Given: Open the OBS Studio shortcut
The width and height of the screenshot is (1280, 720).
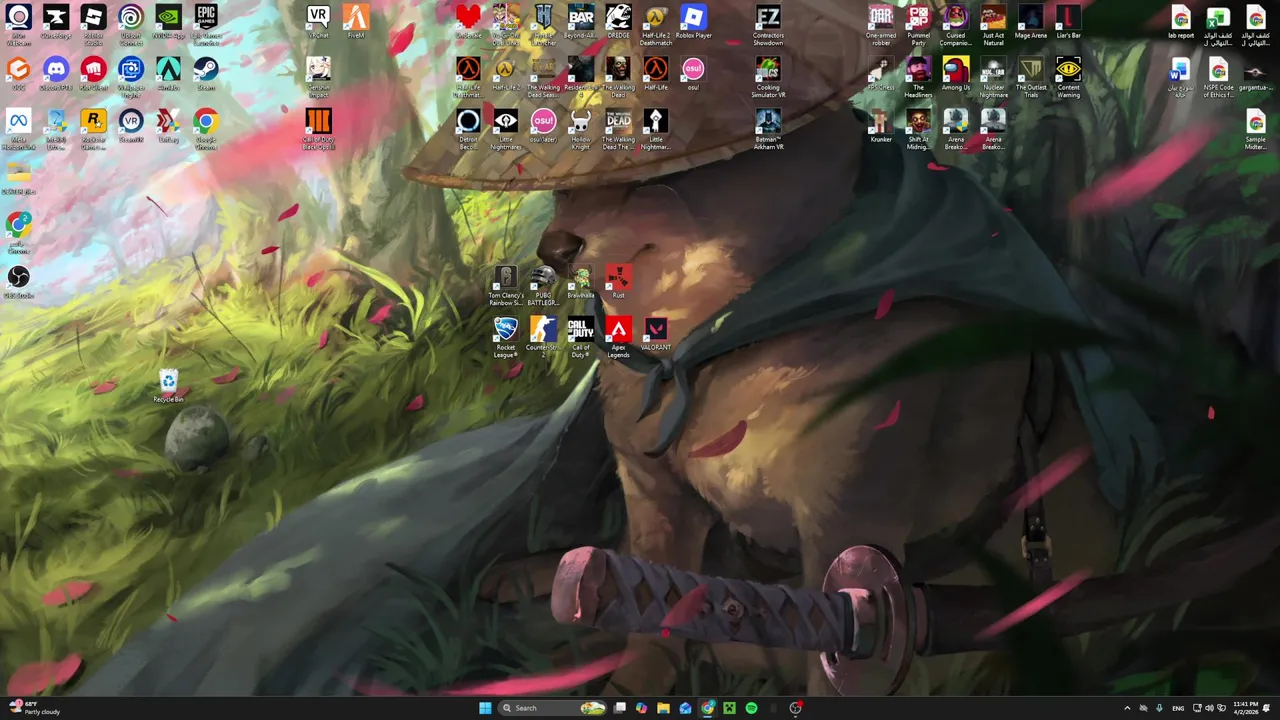Looking at the screenshot, I should 18,282.
